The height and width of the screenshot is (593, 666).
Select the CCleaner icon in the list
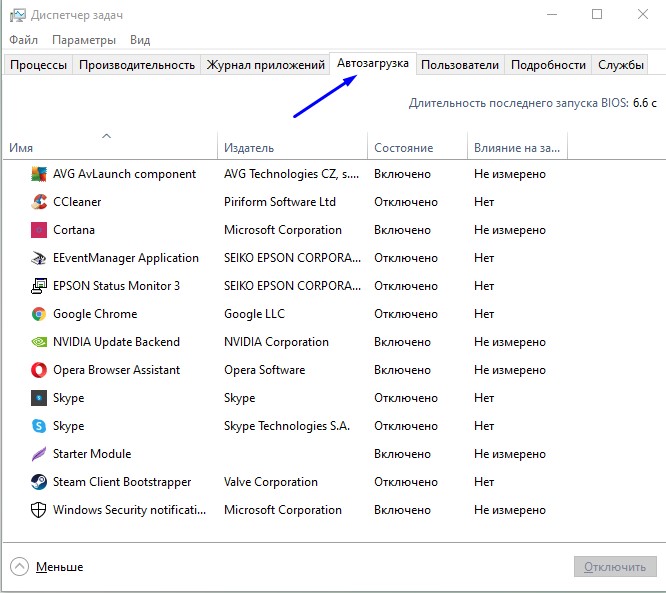click(x=39, y=202)
